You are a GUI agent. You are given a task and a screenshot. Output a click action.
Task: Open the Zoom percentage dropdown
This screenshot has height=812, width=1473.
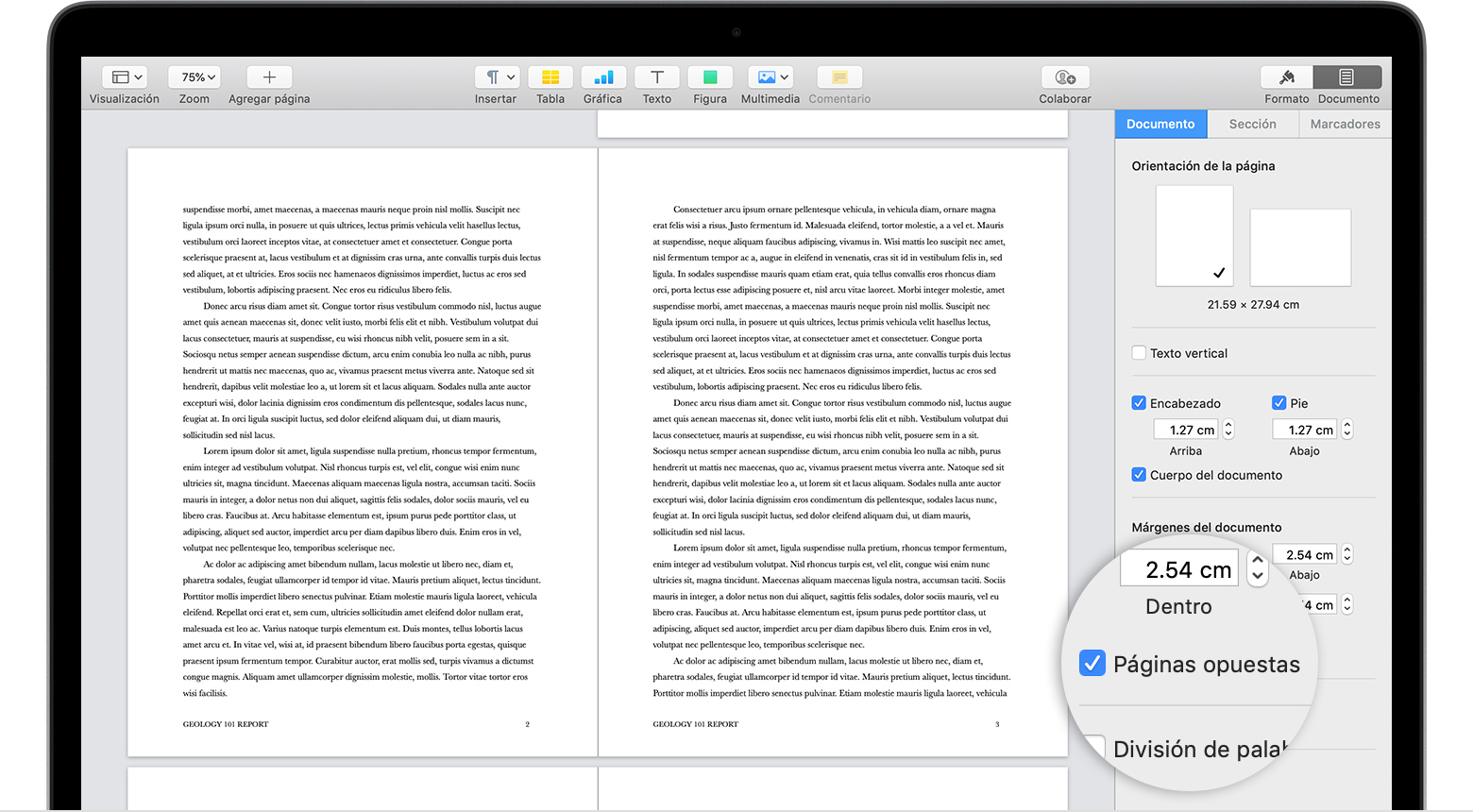[x=194, y=77]
